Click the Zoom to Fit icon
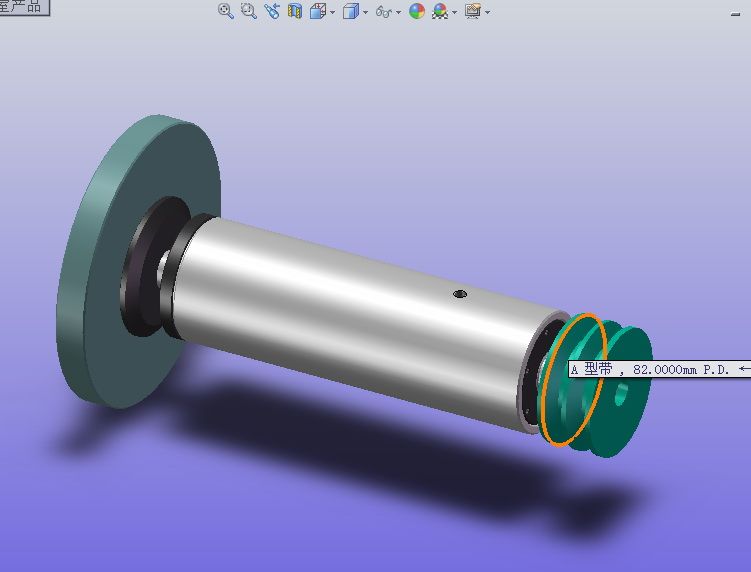The image size is (751, 572). (226, 11)
